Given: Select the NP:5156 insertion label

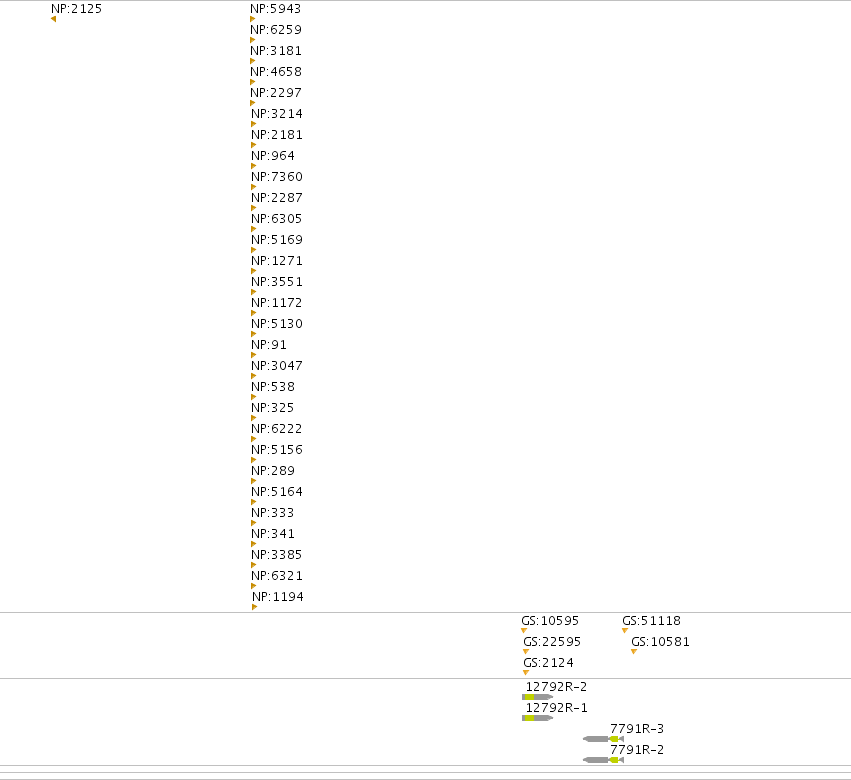Looking at the screenshot, I should [x=277, y=450].
